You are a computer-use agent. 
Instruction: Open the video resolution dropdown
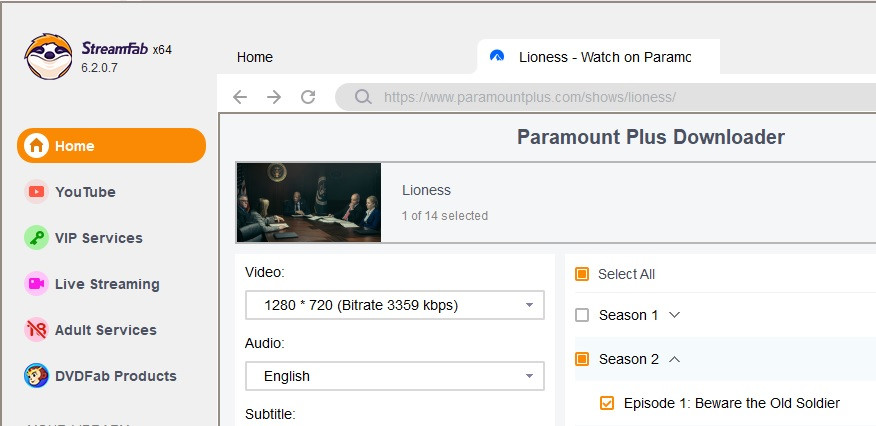(x=394, y=305)
